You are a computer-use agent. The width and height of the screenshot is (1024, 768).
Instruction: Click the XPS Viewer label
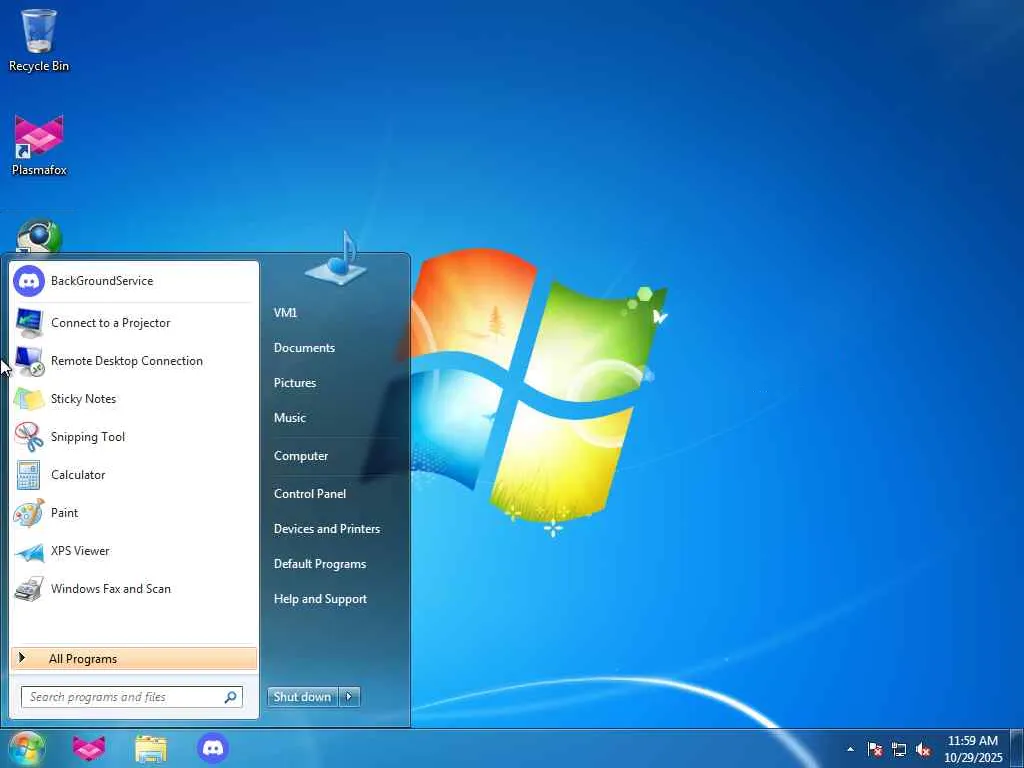click(80, 551)
